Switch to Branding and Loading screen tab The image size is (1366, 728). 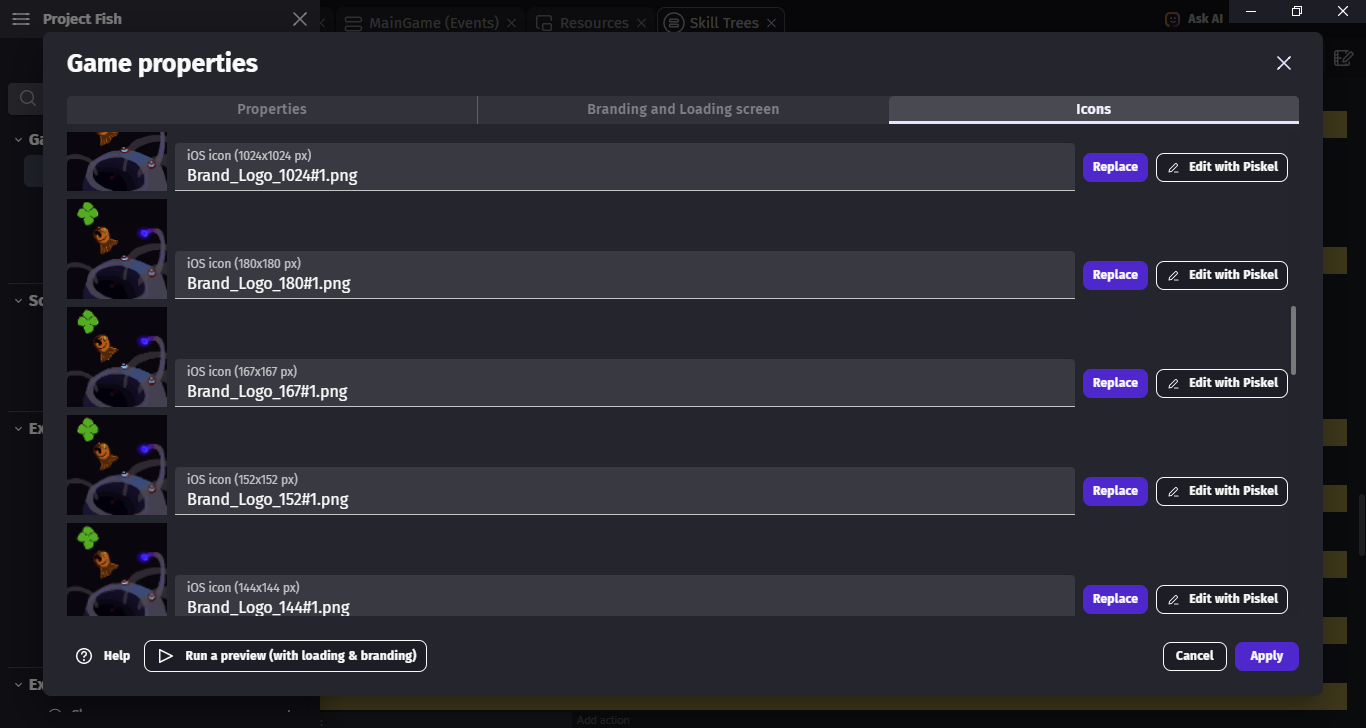682,109
